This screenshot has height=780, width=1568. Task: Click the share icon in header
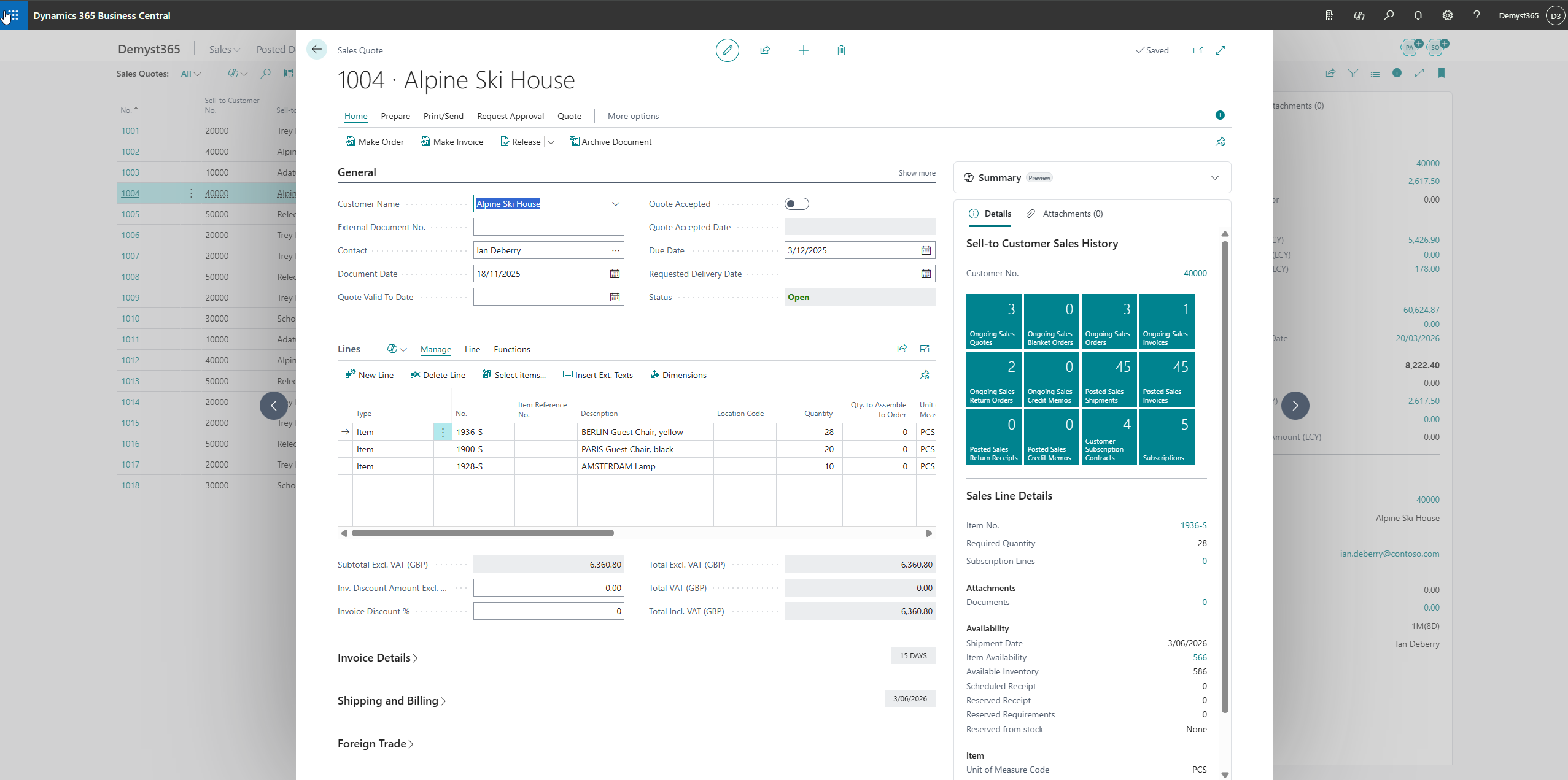tap(765, 50)
